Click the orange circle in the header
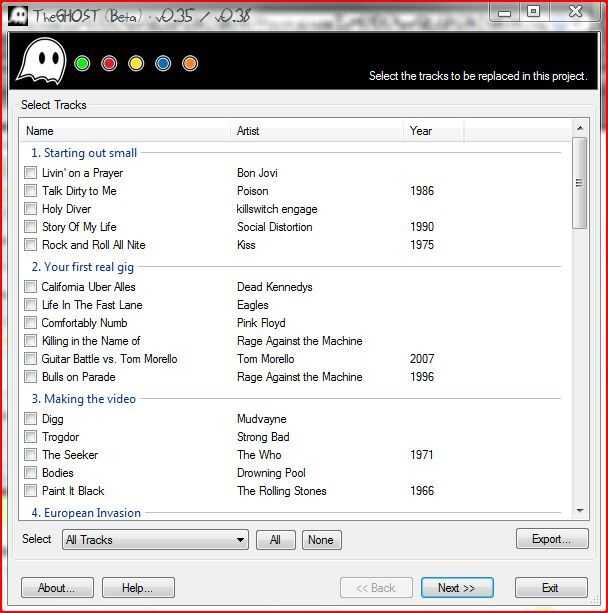The width and height of the screenshot is (608, 613). [x=190, y=63]
